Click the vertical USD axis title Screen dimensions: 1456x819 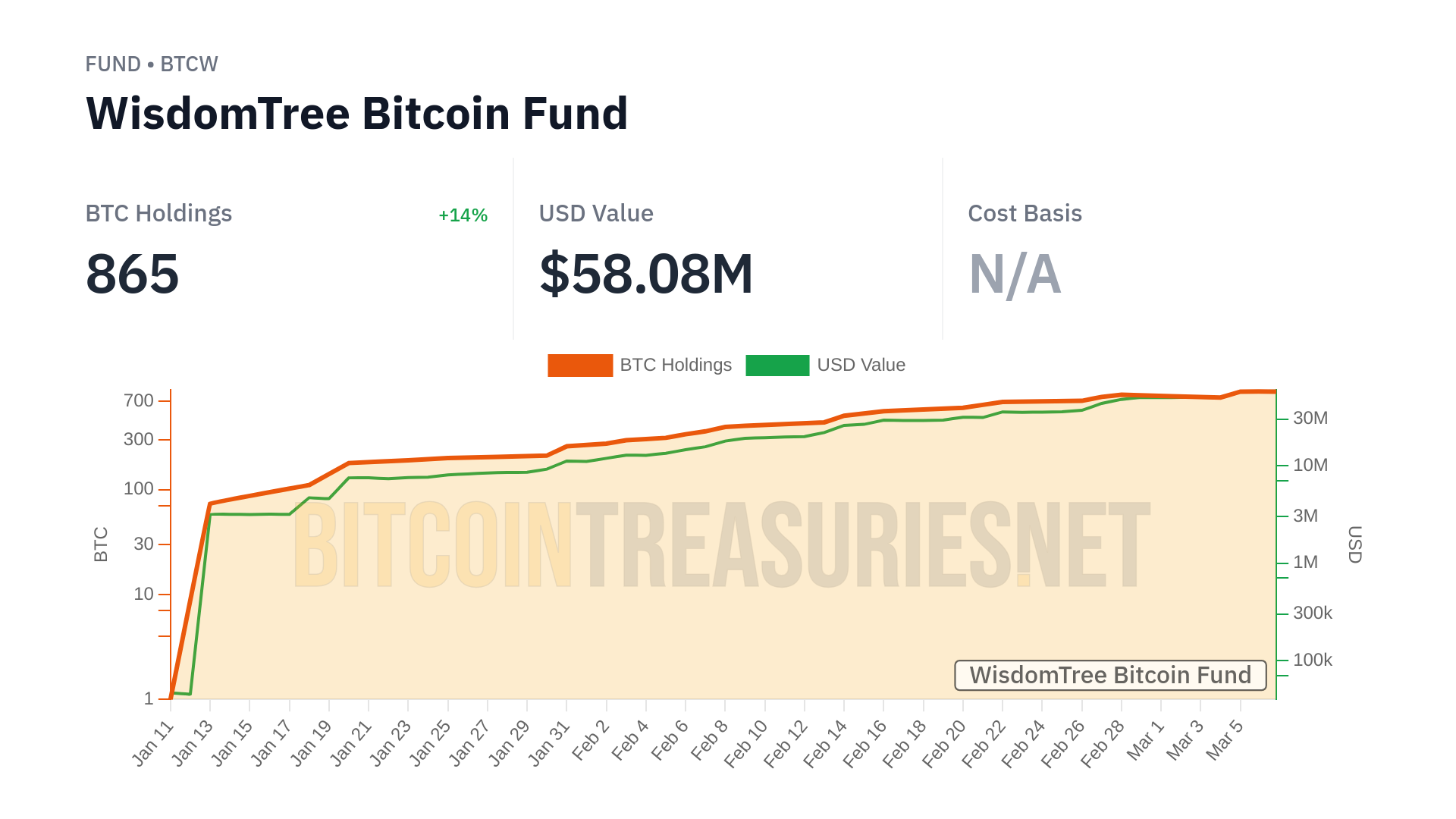pos(1354,544)
